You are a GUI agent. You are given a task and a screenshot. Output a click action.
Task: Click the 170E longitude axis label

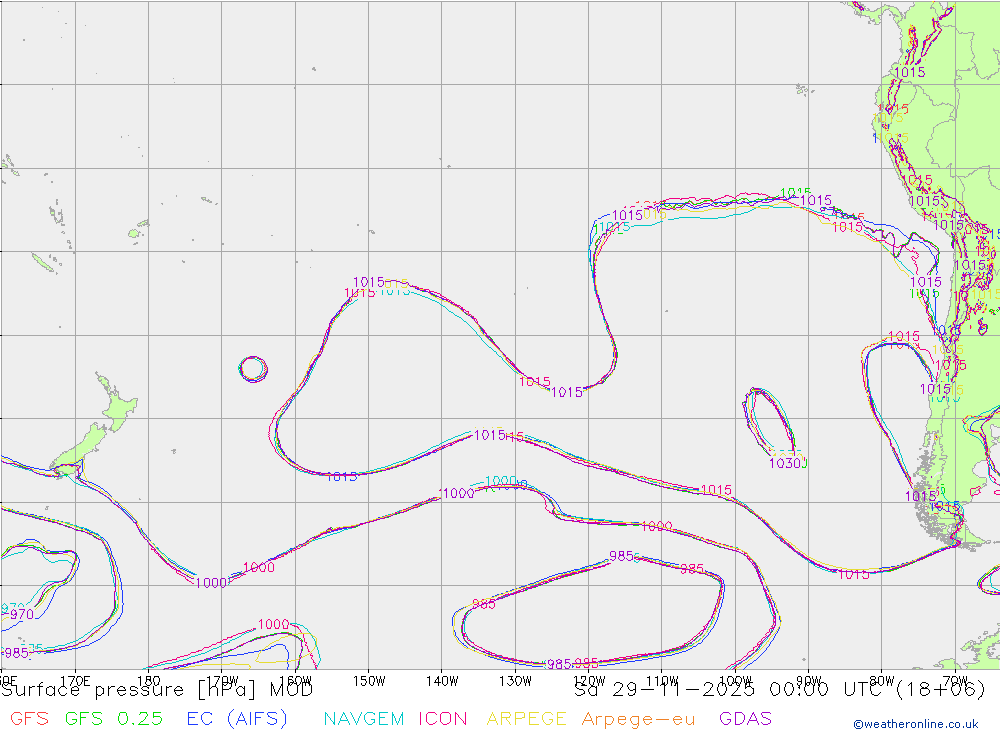pos(75,681)
